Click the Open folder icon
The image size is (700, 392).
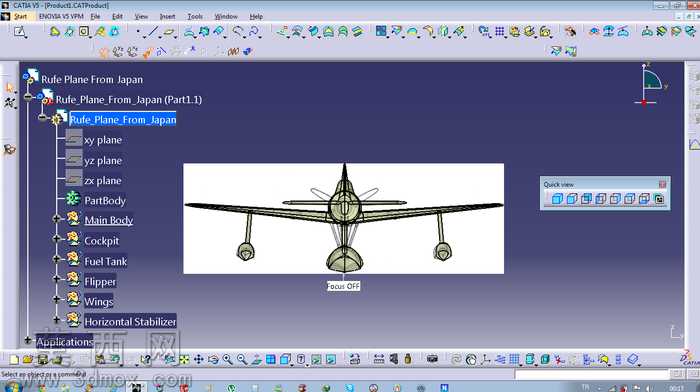[x=28, y=359]
